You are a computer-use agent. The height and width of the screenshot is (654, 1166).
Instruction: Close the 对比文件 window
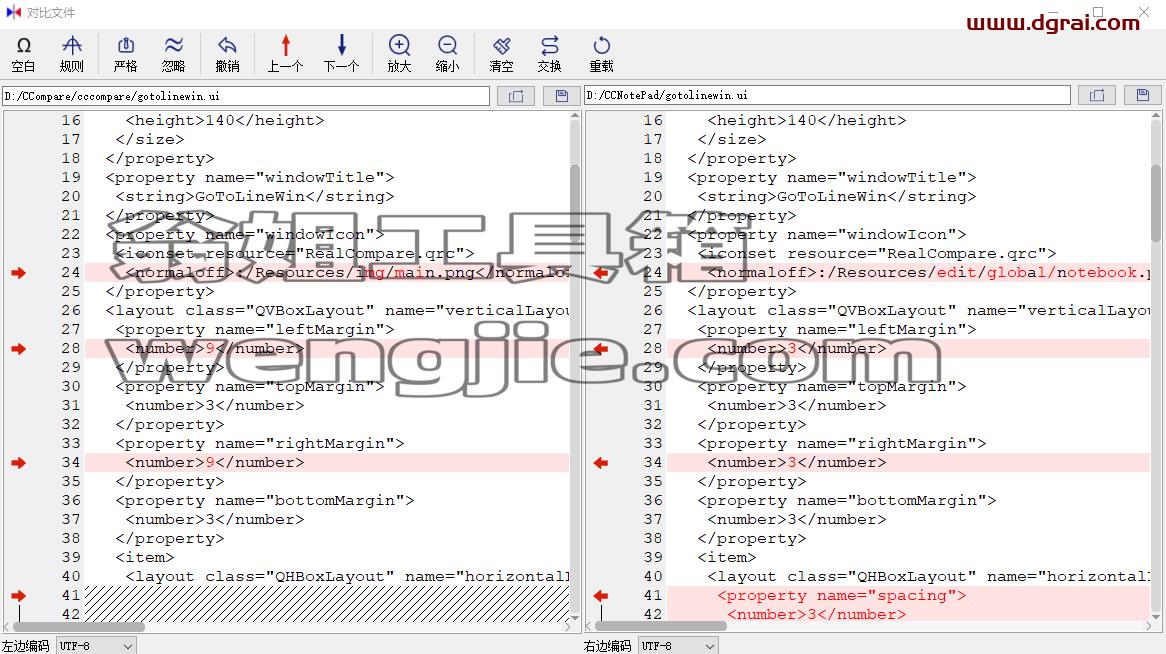pos(1144,12)
